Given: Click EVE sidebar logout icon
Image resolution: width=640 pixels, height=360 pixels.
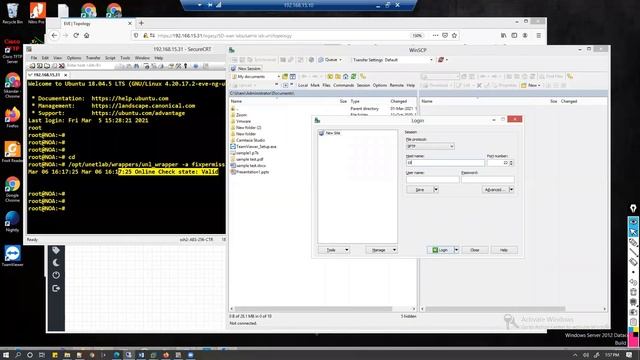Looking at the screenshot, I should [56, 289].
